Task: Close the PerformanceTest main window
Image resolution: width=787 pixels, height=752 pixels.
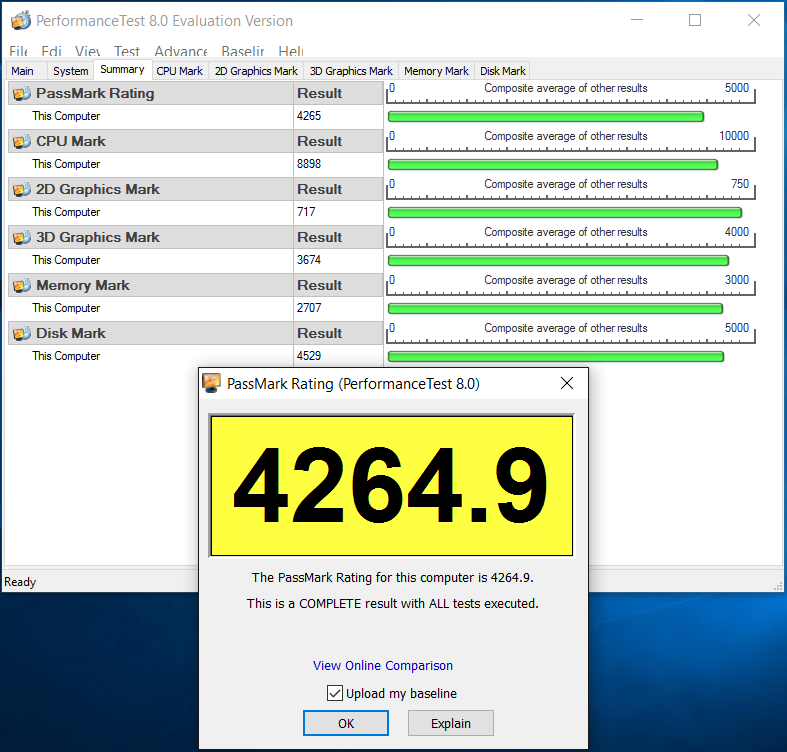Action: tap(754, 20)
